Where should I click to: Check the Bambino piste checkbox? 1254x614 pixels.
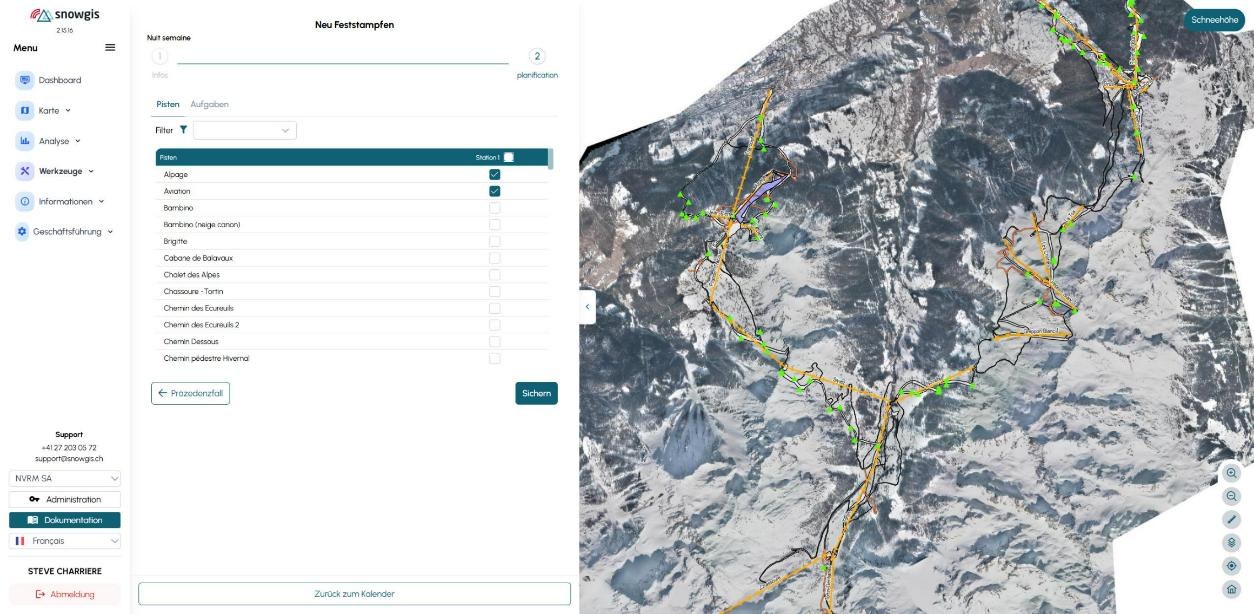point(494,208)
